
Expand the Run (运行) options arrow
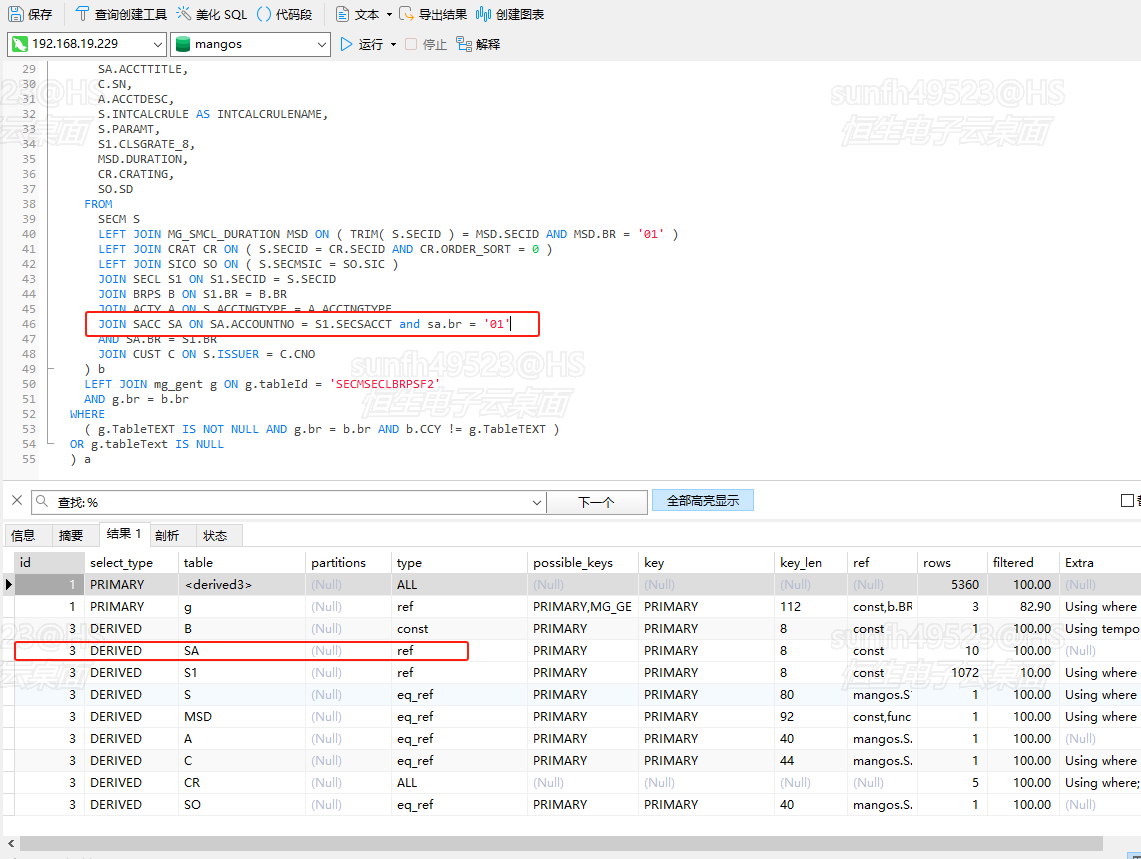(x=393, y=44)
